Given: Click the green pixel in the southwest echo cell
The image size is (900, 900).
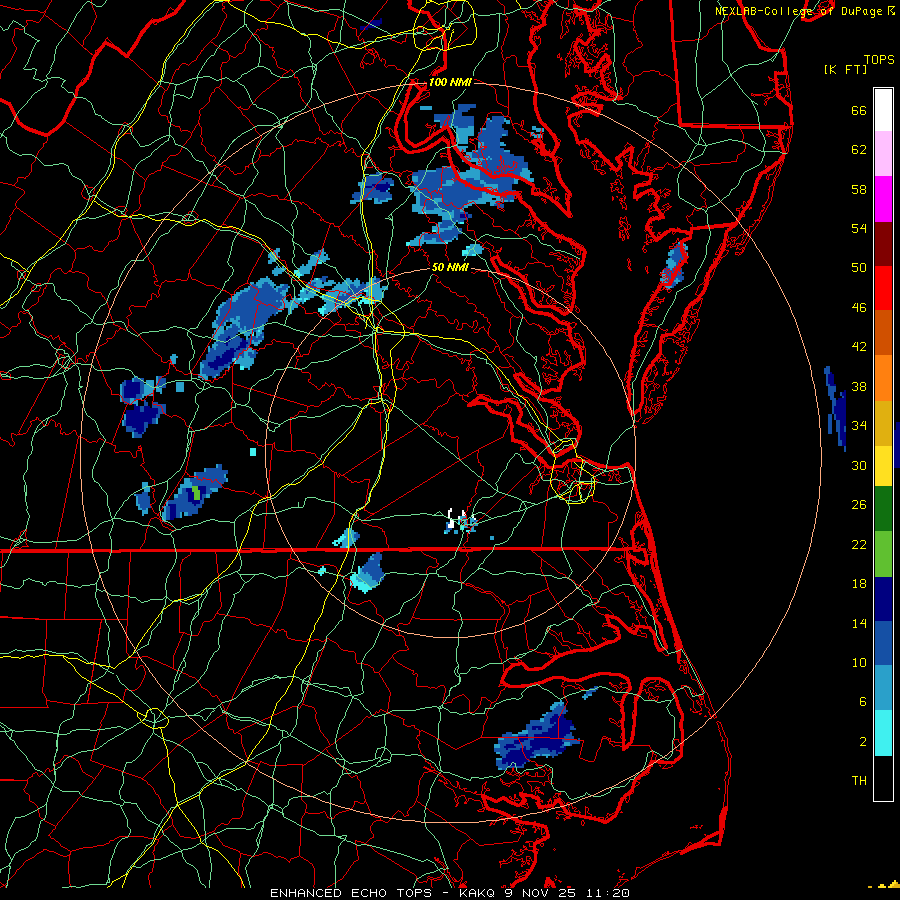Looking at the screenshot, I should point(196,492).
